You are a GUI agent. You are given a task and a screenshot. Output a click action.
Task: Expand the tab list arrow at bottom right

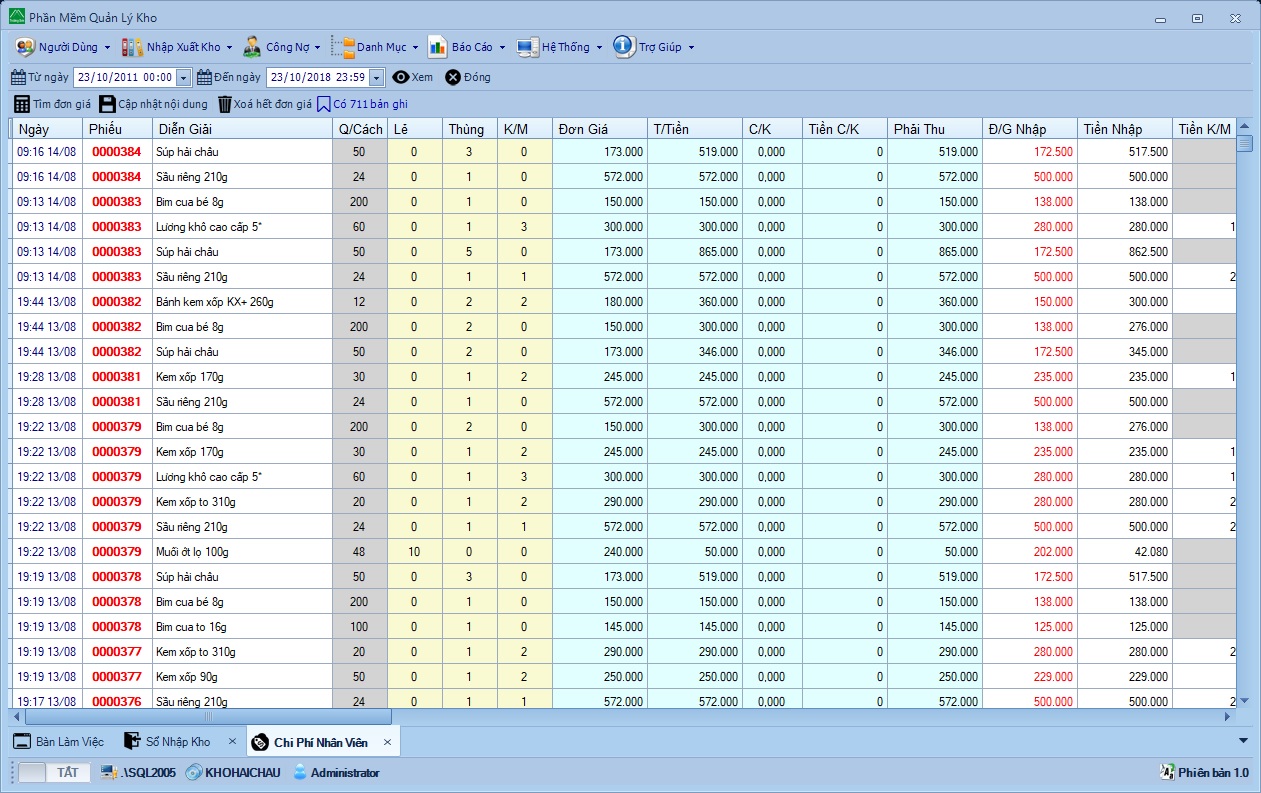tap(1243, 741)
